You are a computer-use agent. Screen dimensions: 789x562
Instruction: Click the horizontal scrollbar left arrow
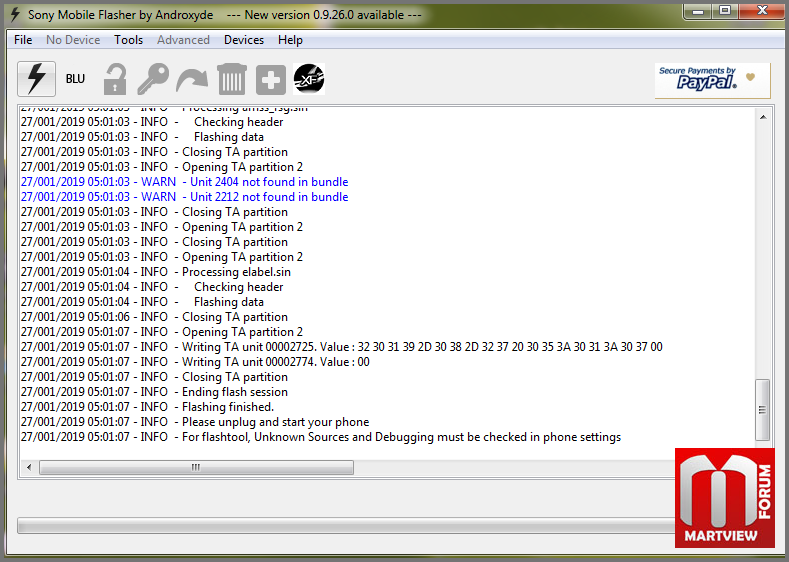coord(29,467)
